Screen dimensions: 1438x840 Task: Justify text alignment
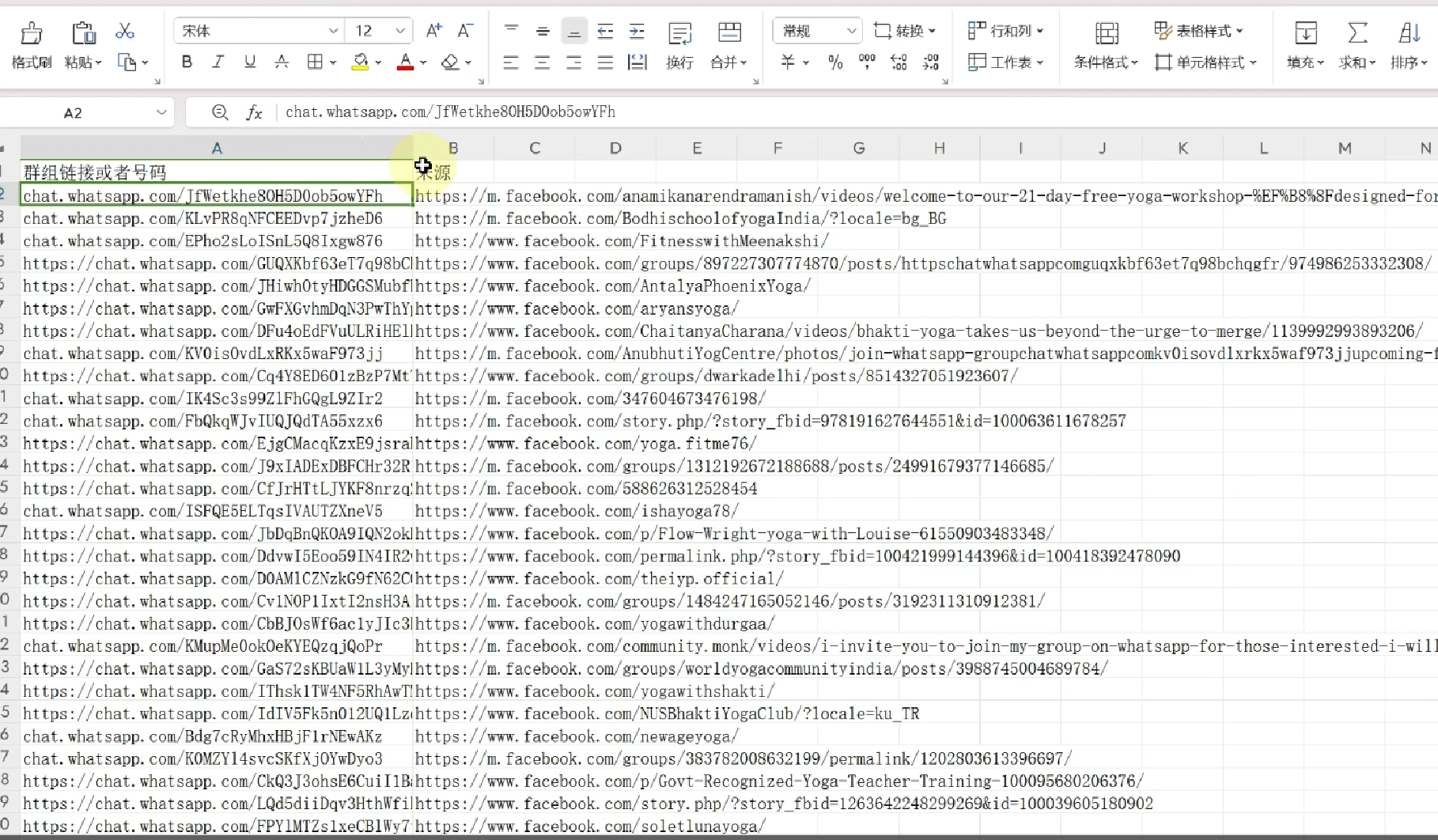pos(605,62)
